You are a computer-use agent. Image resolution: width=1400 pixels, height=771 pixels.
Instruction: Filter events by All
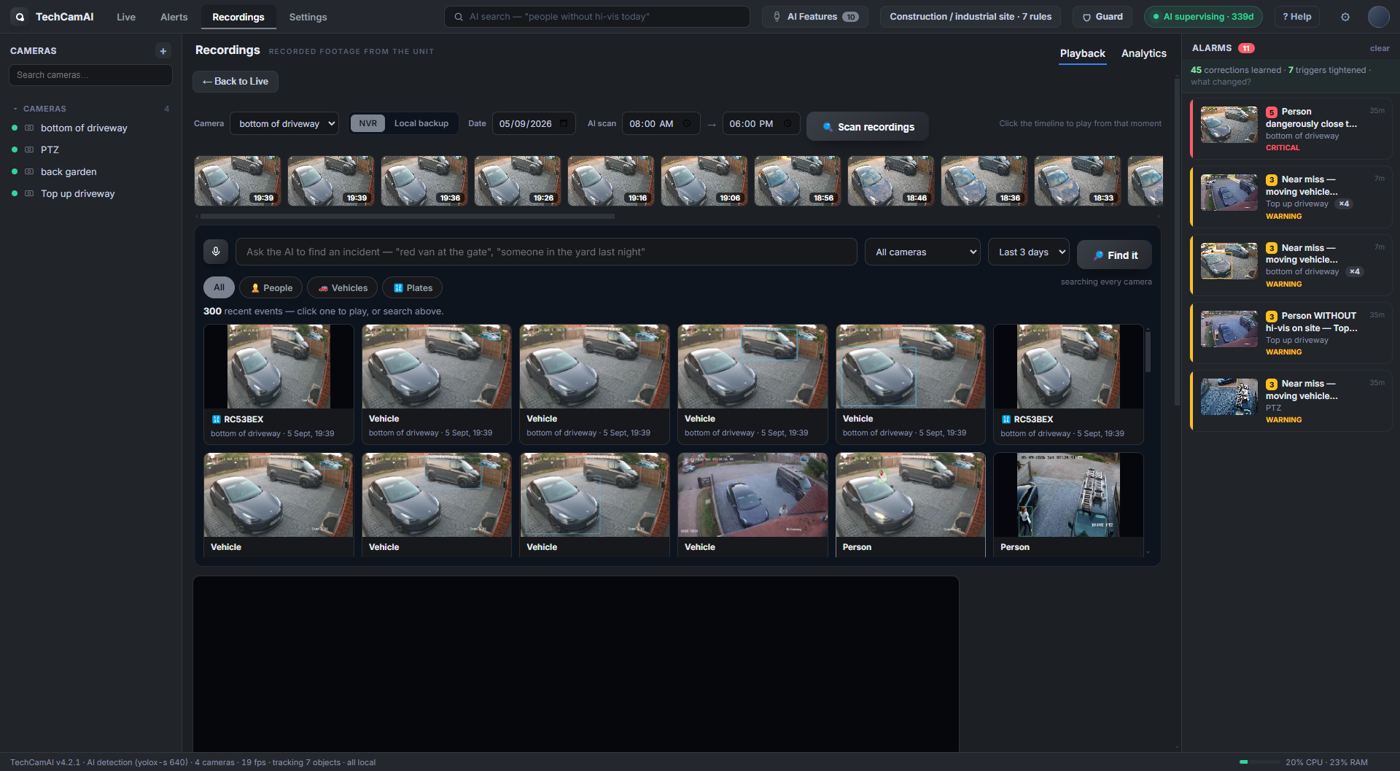[219, 288]
